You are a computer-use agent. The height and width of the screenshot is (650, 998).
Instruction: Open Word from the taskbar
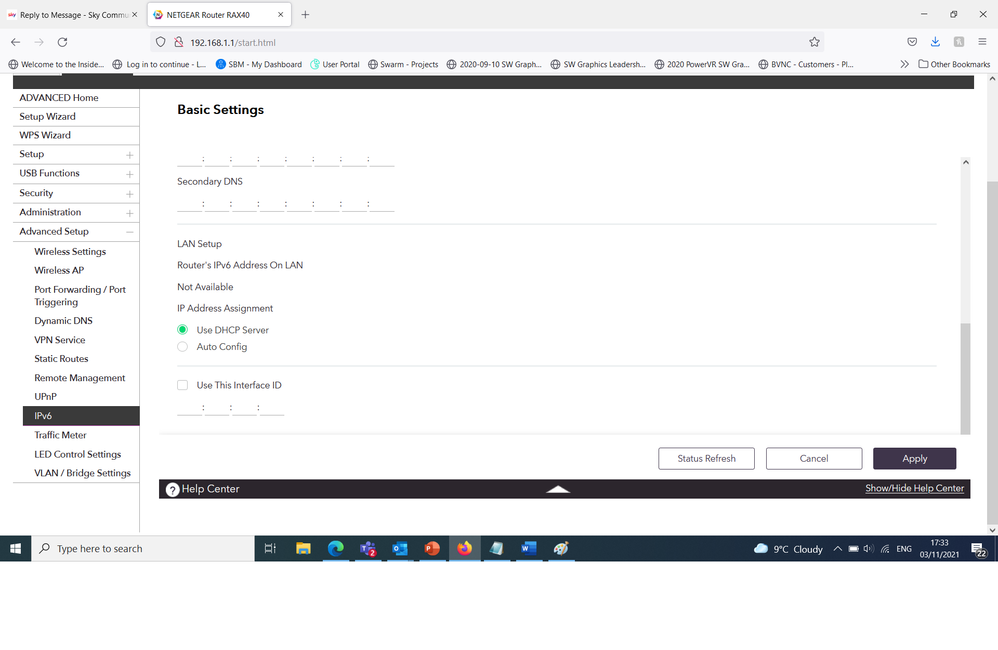point(529,549)
